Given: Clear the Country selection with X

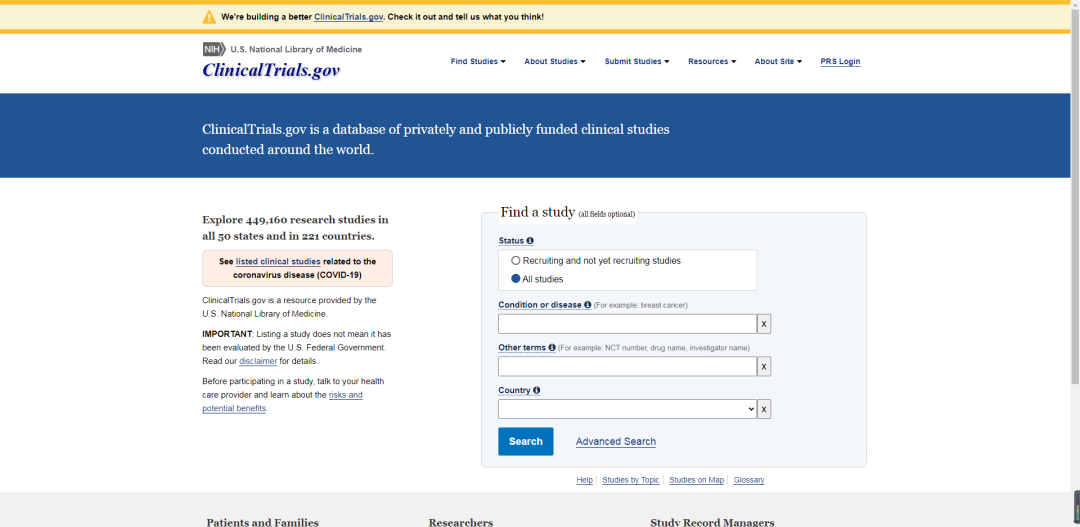Looking at the screenshot, I should coord(764,409).
